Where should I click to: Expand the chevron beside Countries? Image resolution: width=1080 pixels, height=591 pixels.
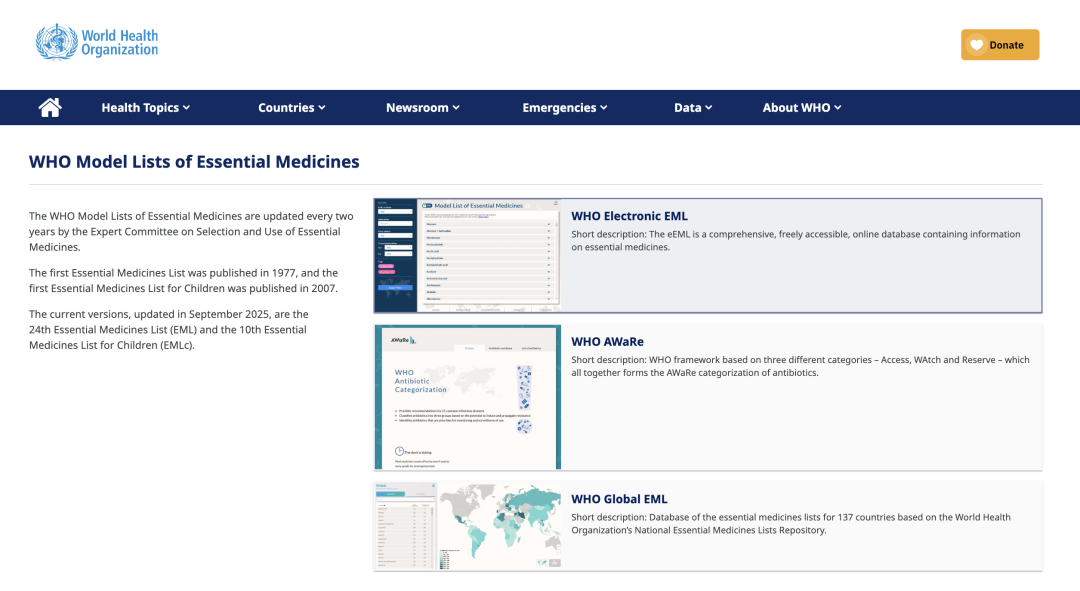[x=322, y=108]
